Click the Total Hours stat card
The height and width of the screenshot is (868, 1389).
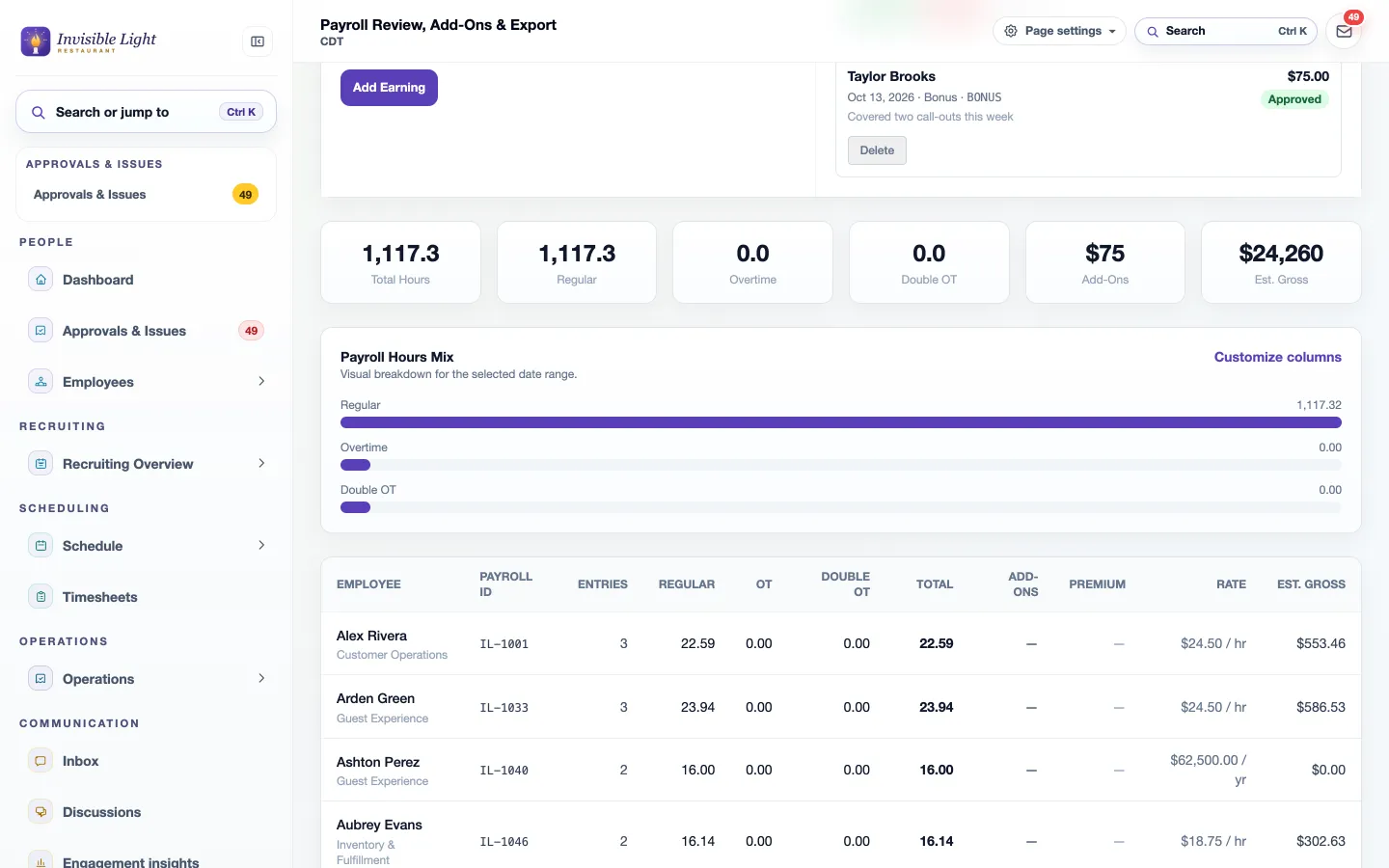pos(400,262)
